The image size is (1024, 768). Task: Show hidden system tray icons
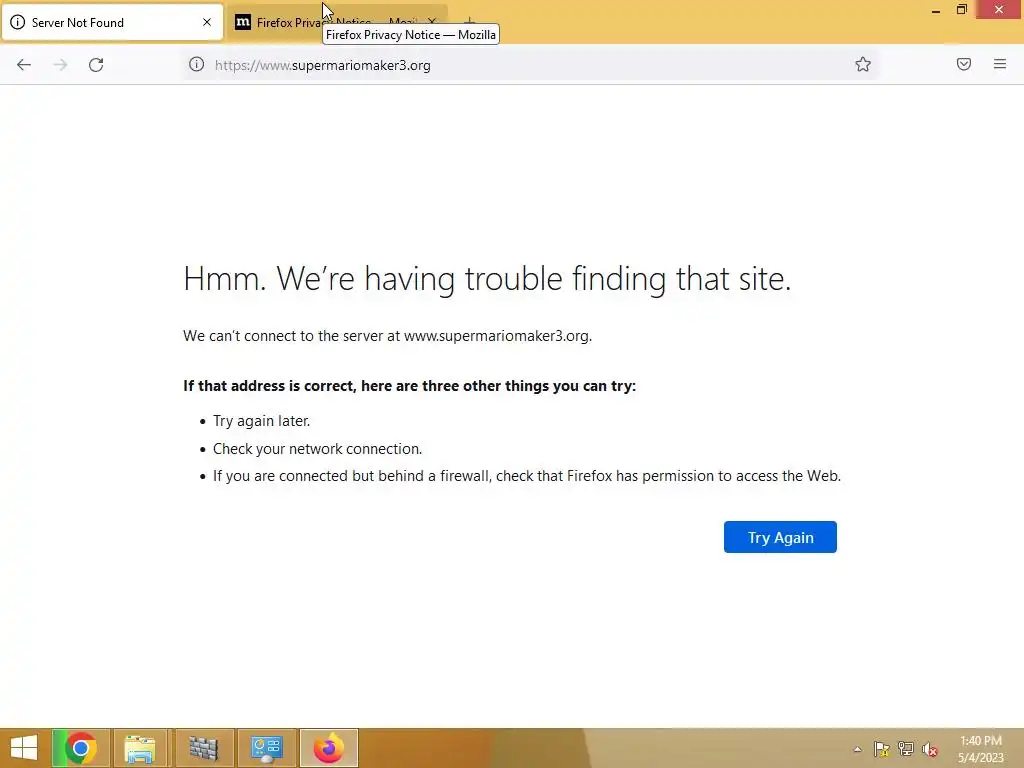(857, 749)
